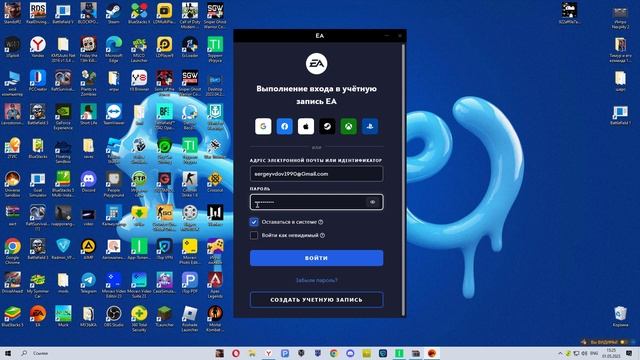Sign in with the Google icon

263,127
